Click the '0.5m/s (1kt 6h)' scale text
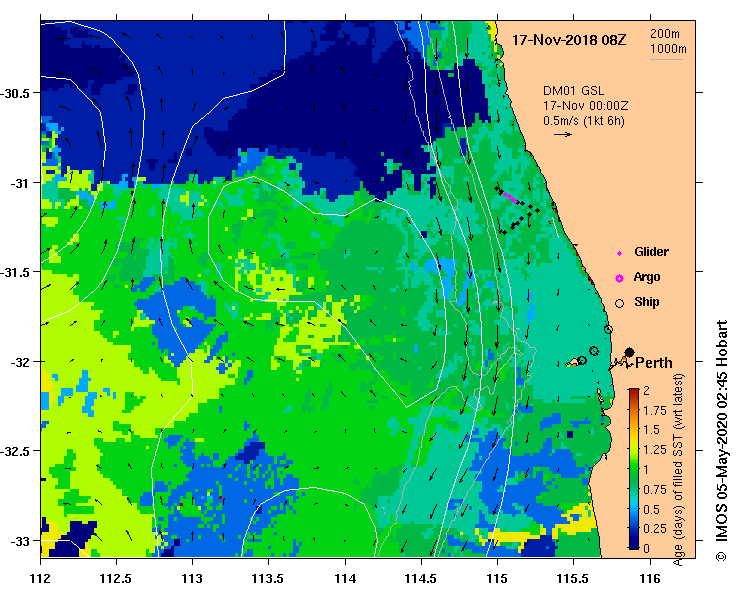 (x=583, y=121)
